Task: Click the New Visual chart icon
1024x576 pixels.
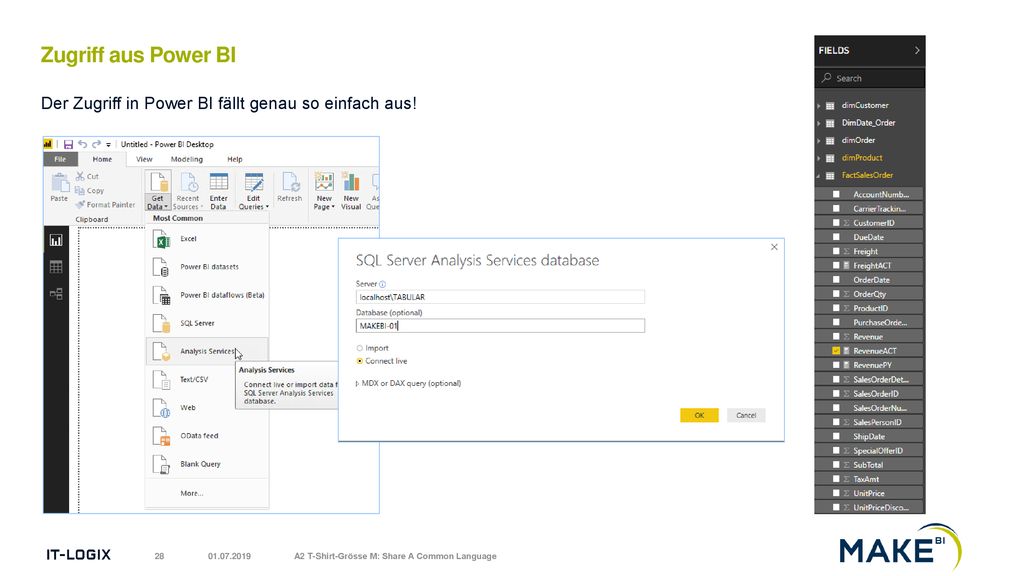Action: [351, 182]
